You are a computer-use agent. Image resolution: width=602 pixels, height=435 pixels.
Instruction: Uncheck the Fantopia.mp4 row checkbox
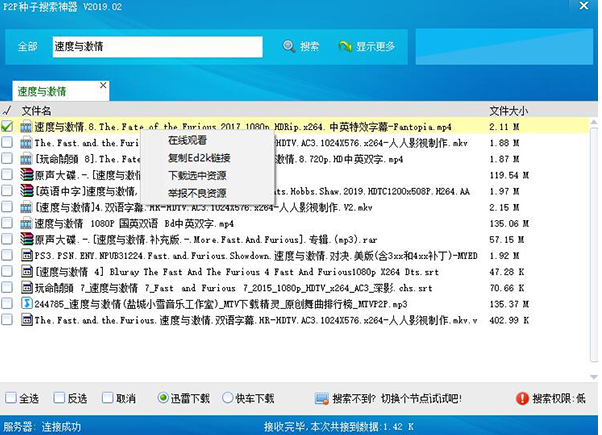[7, 126]
